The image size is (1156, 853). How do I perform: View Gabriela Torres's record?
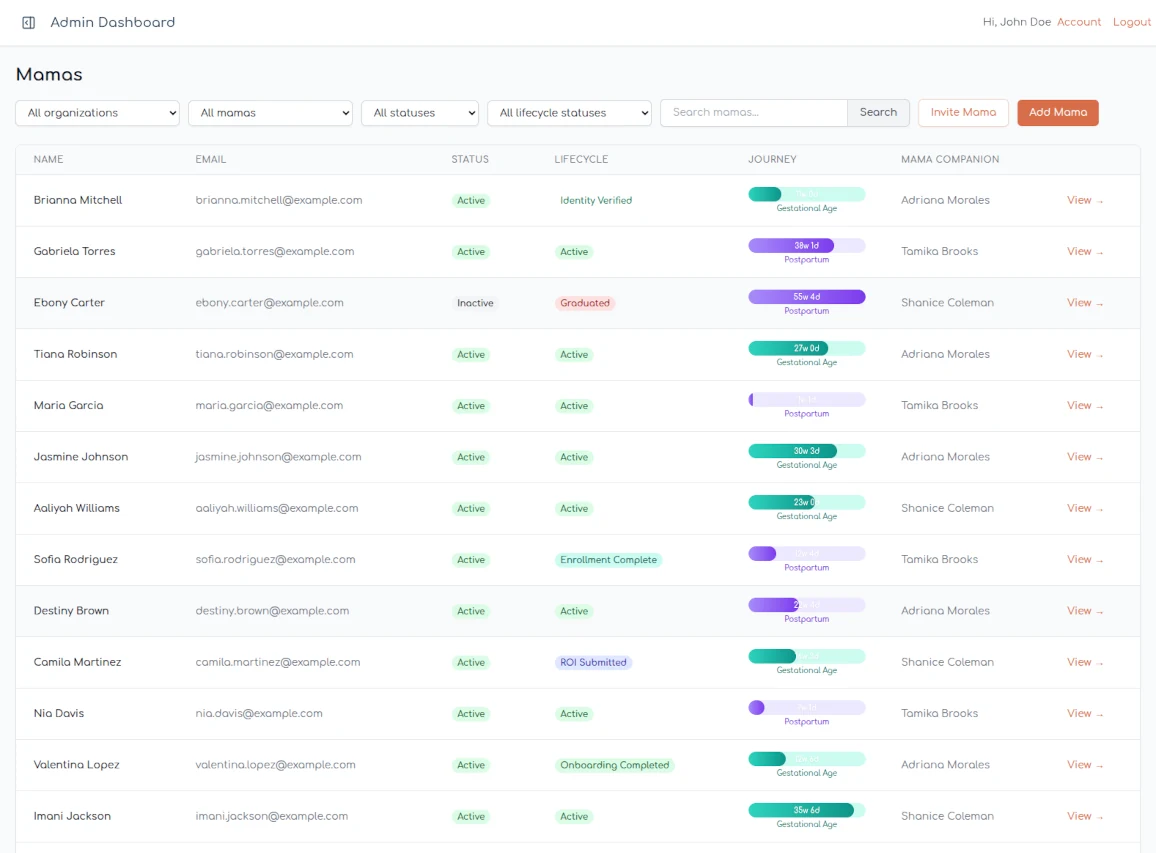pos(1084,251)
